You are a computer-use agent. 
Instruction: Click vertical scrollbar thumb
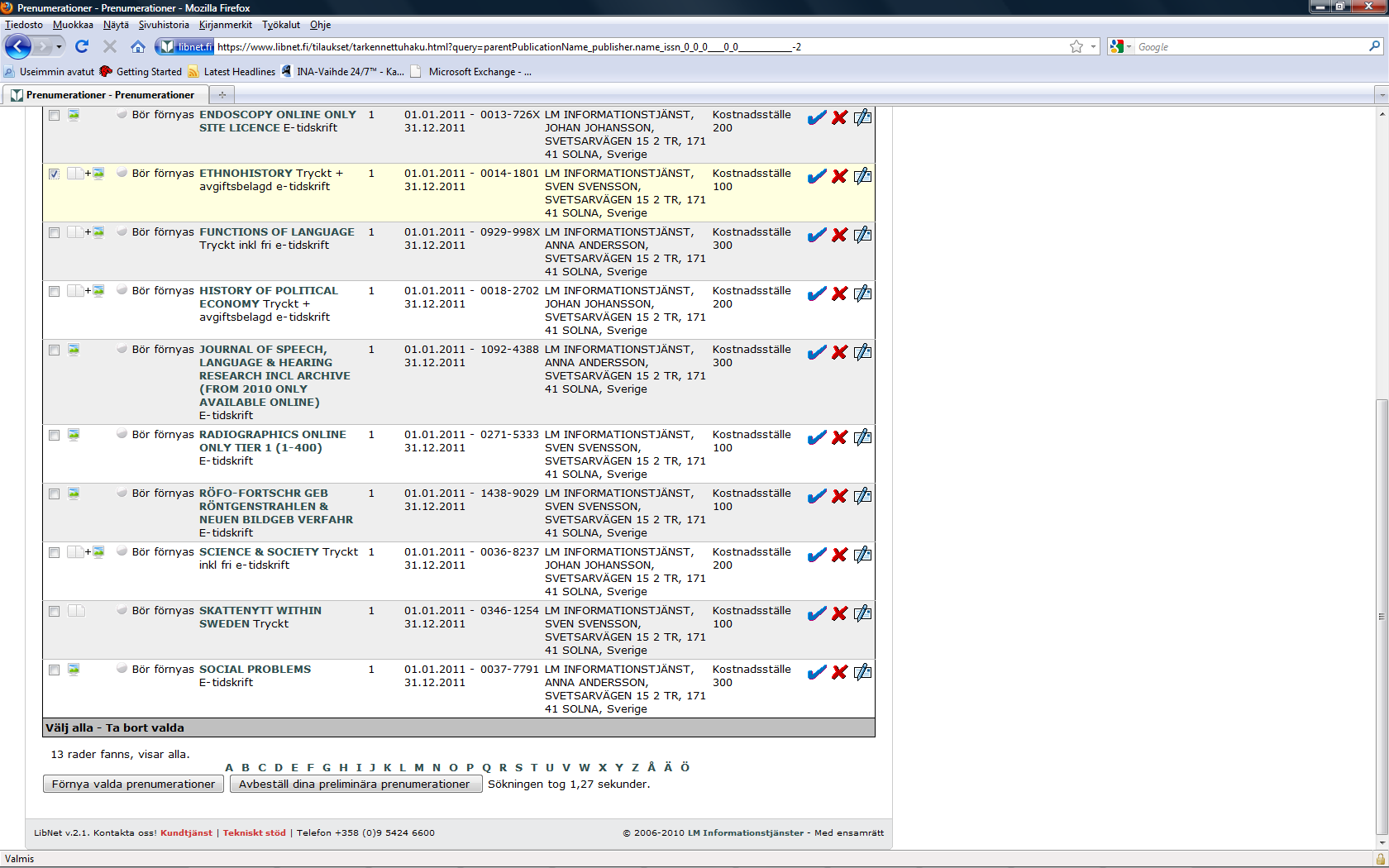click(1382, 617)
